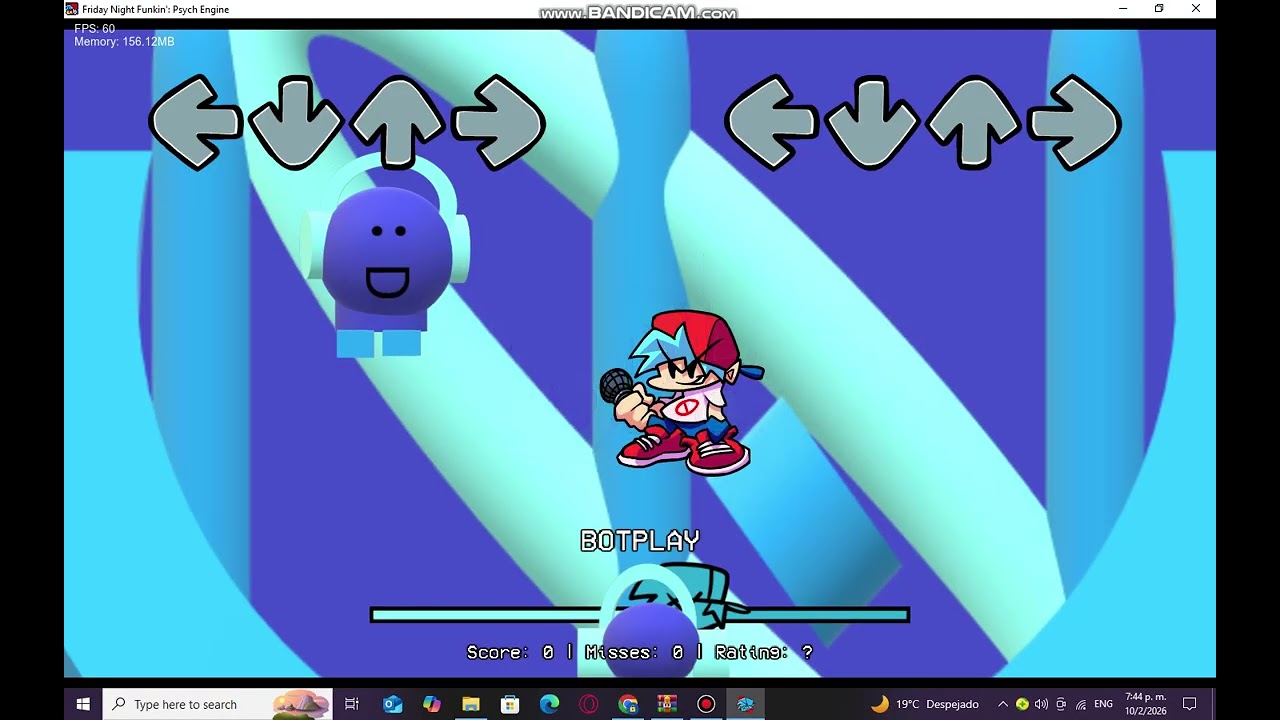Open the Copilot app in the taskbar
1280x720 pixels.
tap(431, 704)
